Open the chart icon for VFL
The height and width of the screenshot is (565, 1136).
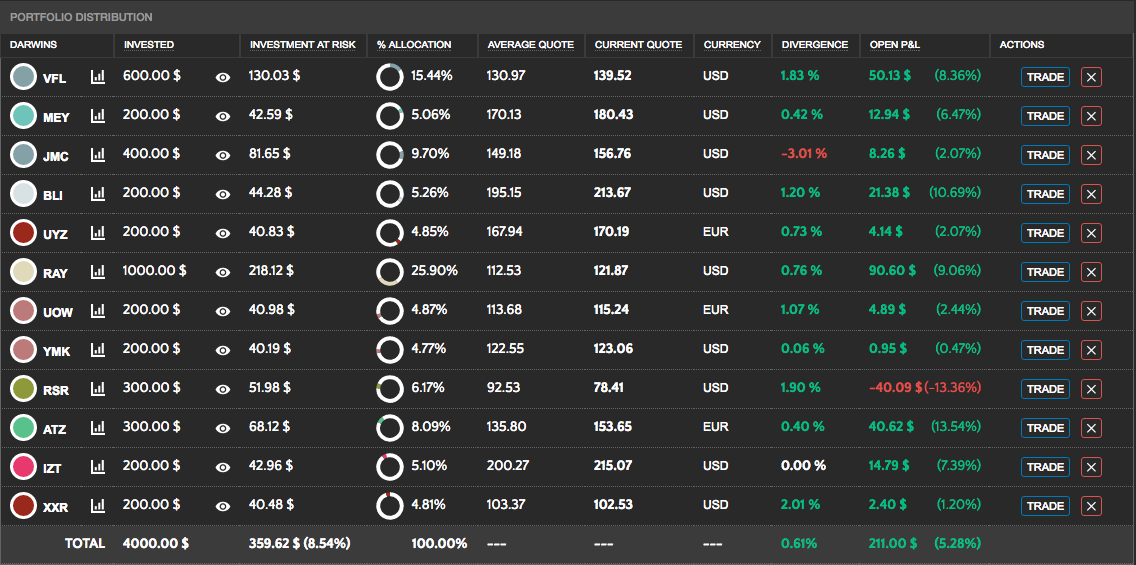click(98, 76)
